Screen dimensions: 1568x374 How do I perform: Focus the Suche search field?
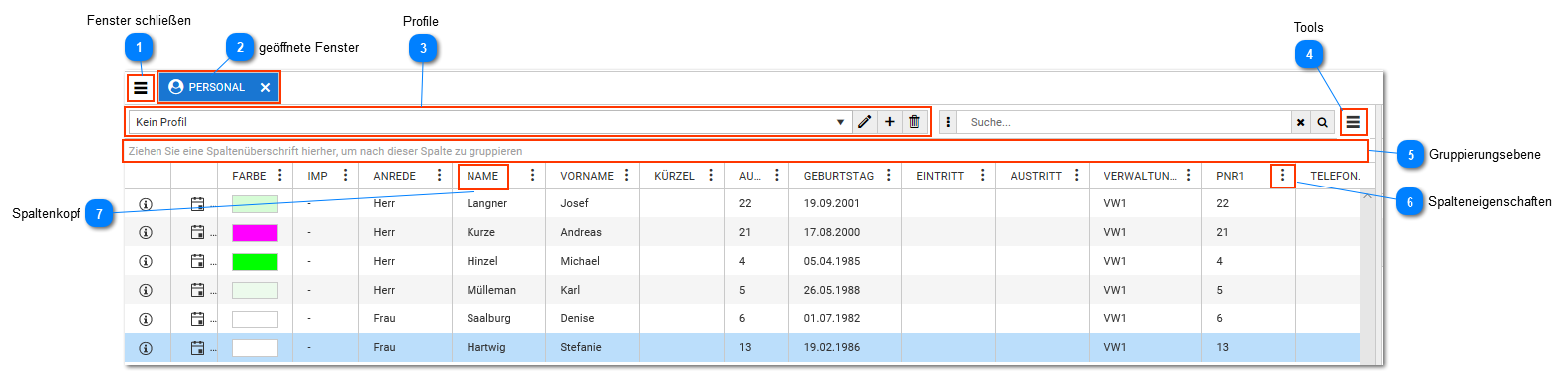(1124, 122)
